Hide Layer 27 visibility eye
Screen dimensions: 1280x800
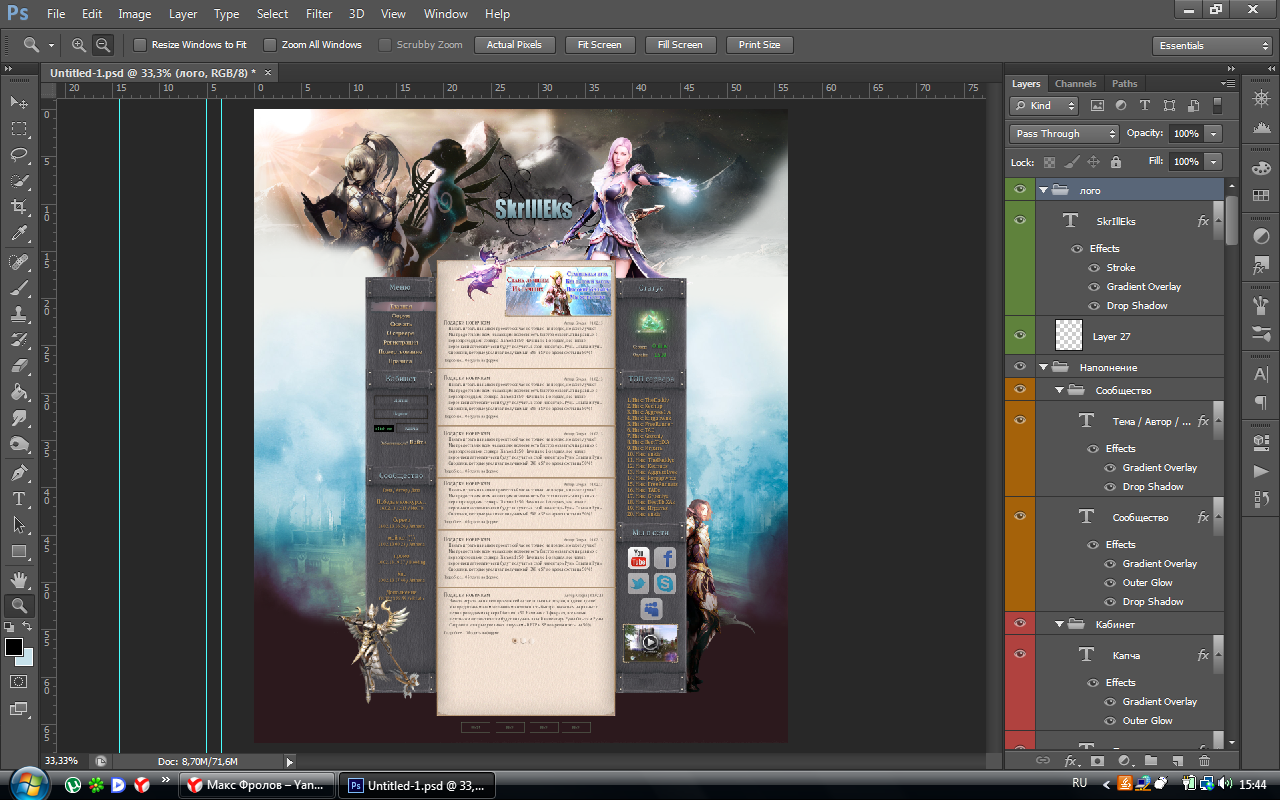1020,335
